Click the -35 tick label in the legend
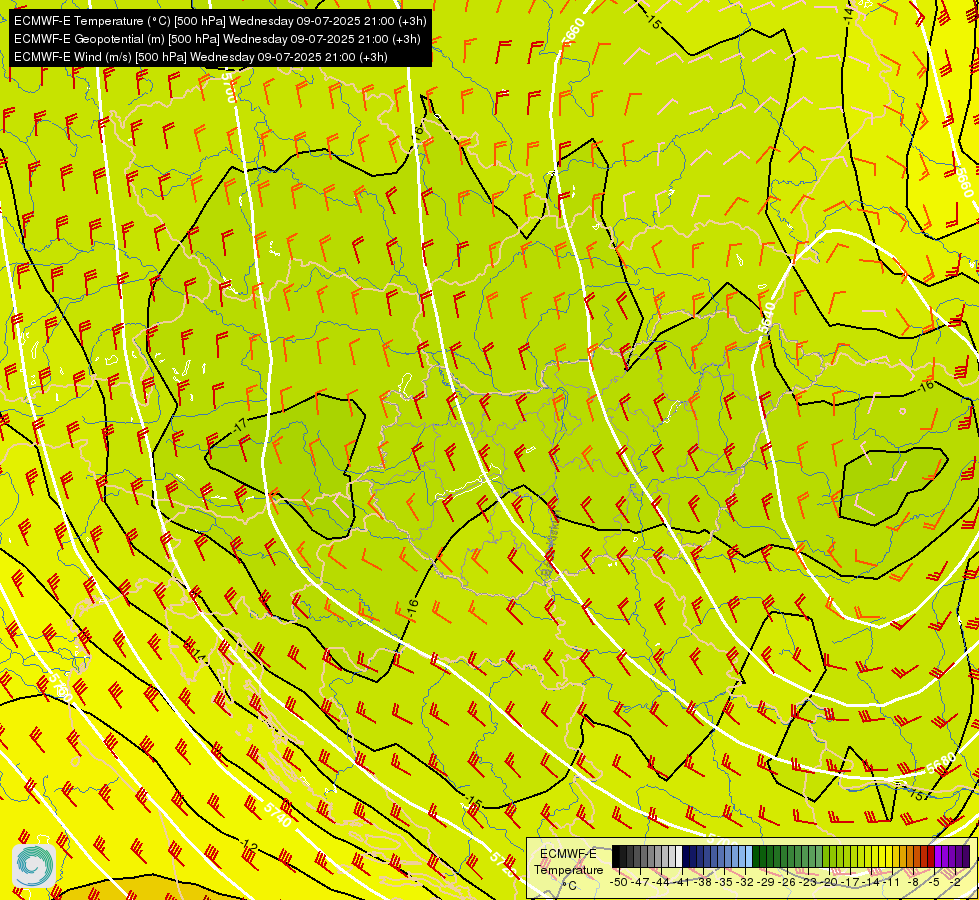 coord(724,882)
